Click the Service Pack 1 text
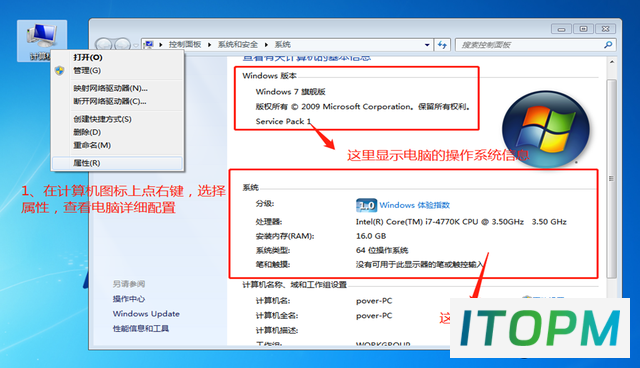640x368 pixels. pyautogui.click(x=283, y=121)
